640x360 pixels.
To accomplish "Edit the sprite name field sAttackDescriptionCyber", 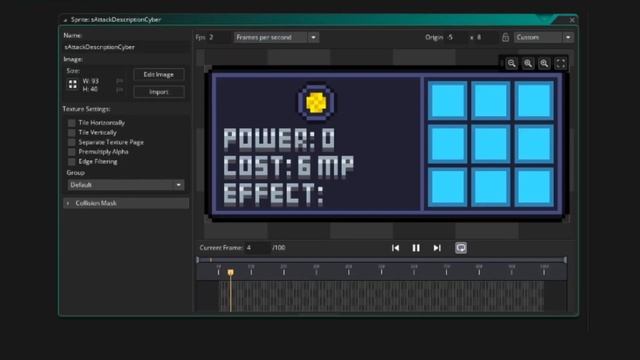I will 125,47.
